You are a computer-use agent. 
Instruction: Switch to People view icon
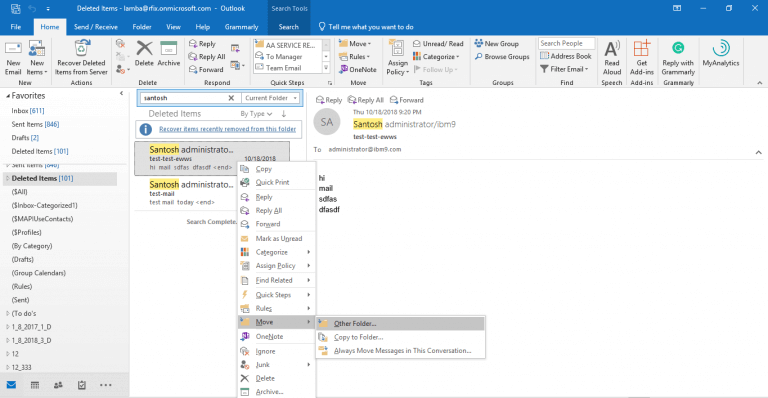[58, 385]
